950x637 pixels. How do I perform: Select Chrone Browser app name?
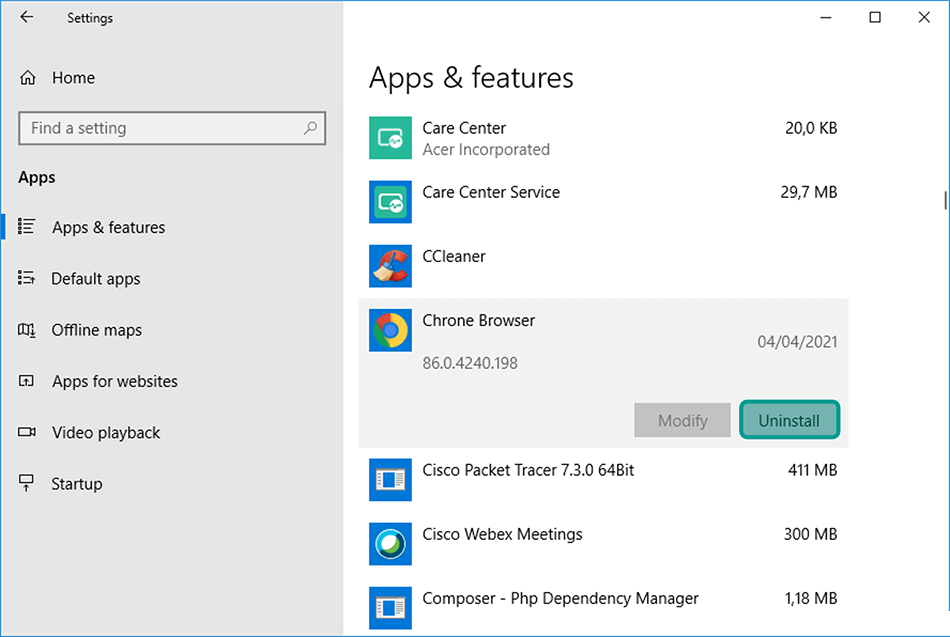479,320
